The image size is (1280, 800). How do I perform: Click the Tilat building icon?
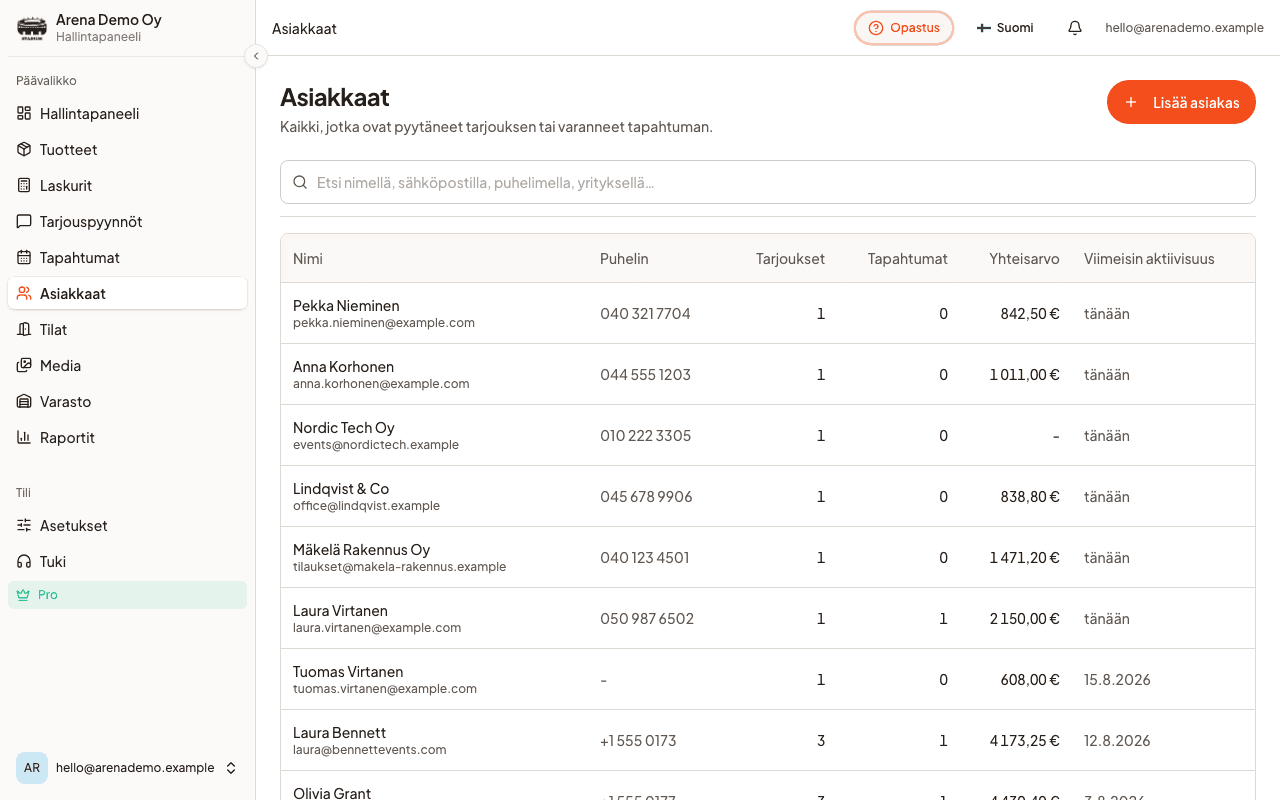pos(24,330)
